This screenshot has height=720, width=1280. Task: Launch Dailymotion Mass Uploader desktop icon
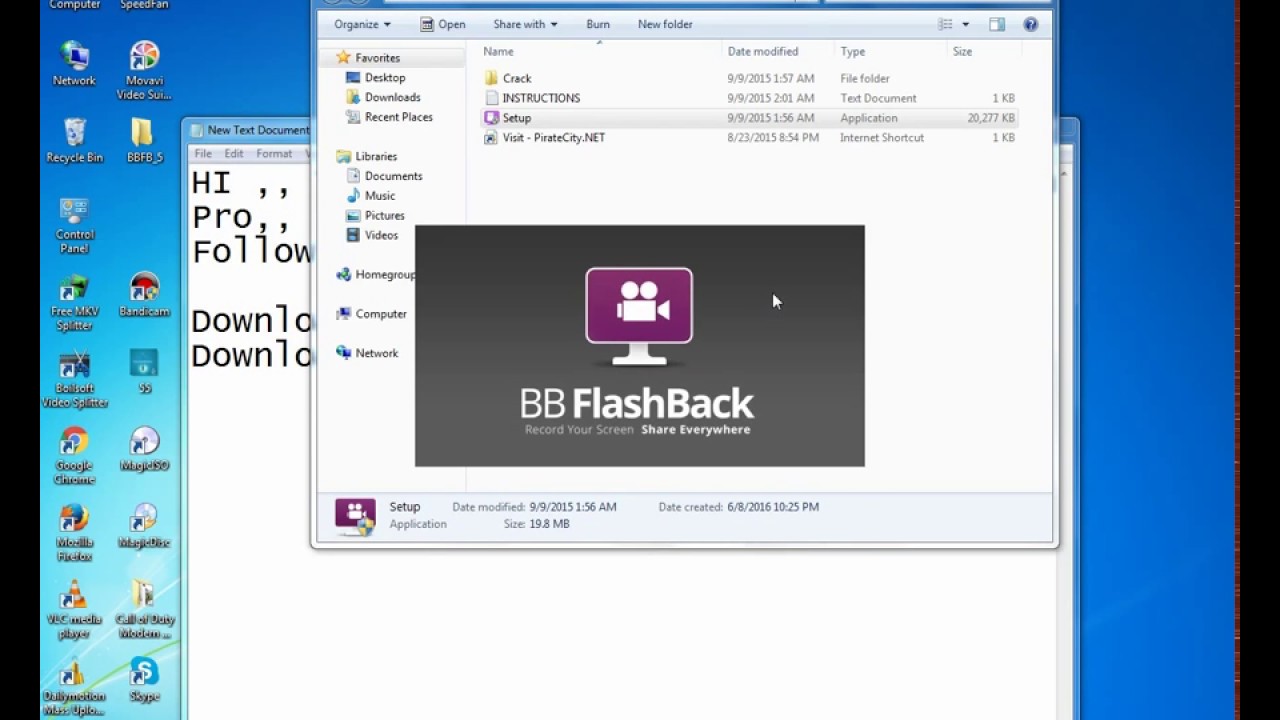[x=74, y=687]
